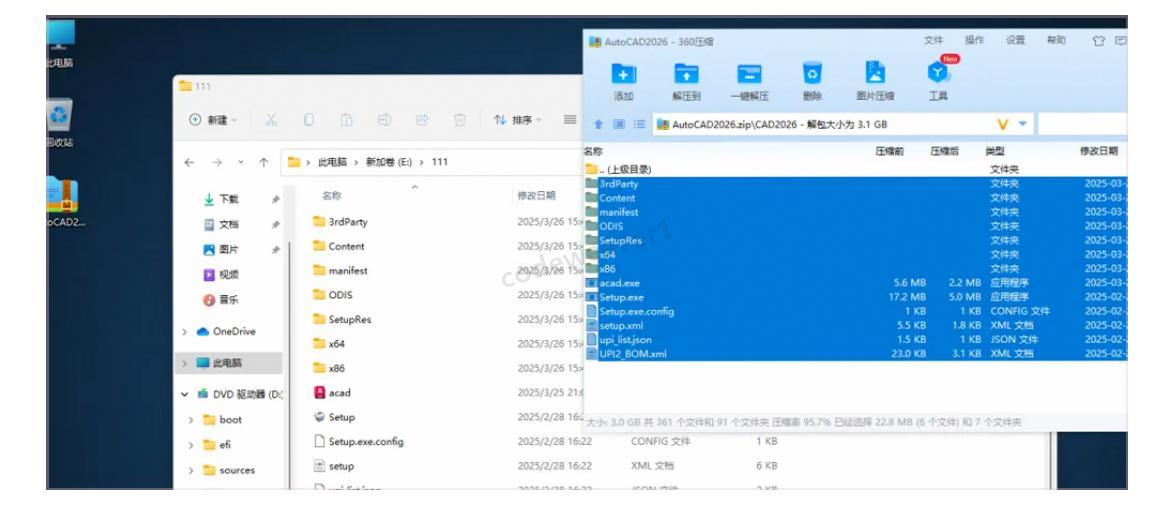1175x505 pixels.
Task: Sort archive list by 压缩后 column header
Action: point(944,151)
